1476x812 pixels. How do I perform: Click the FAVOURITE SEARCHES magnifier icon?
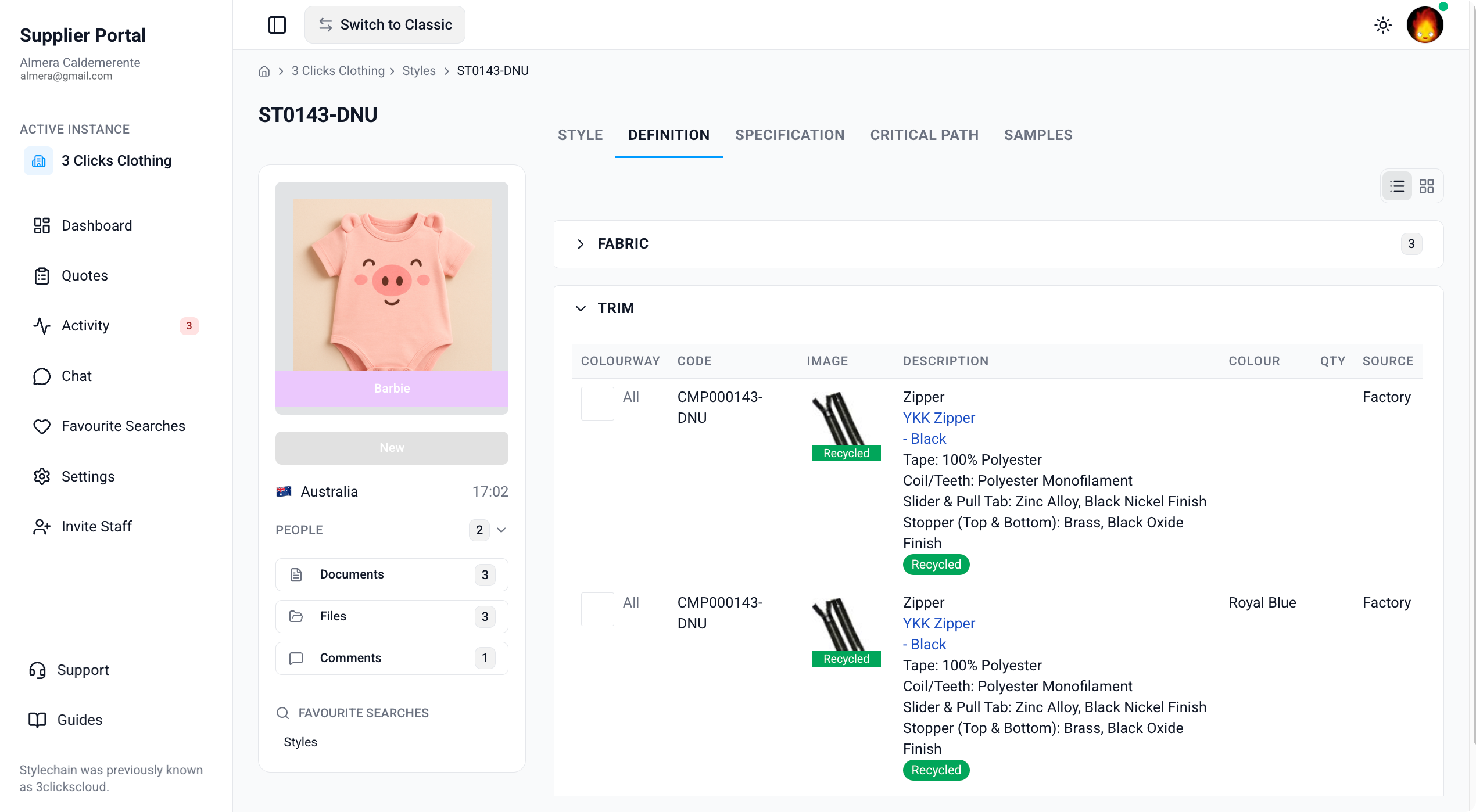click(283, 713)
